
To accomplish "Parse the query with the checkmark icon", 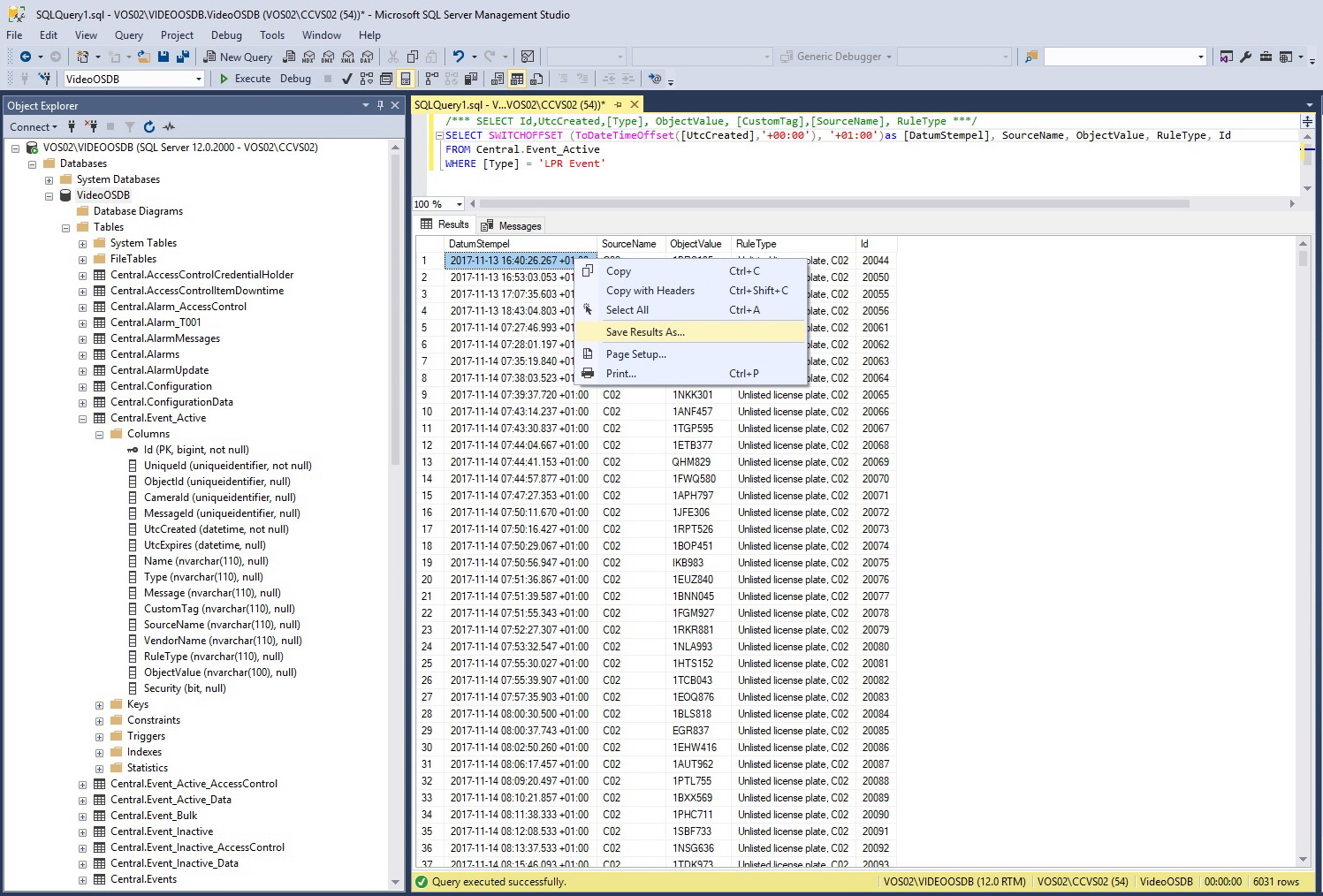I will click(347, 79).
